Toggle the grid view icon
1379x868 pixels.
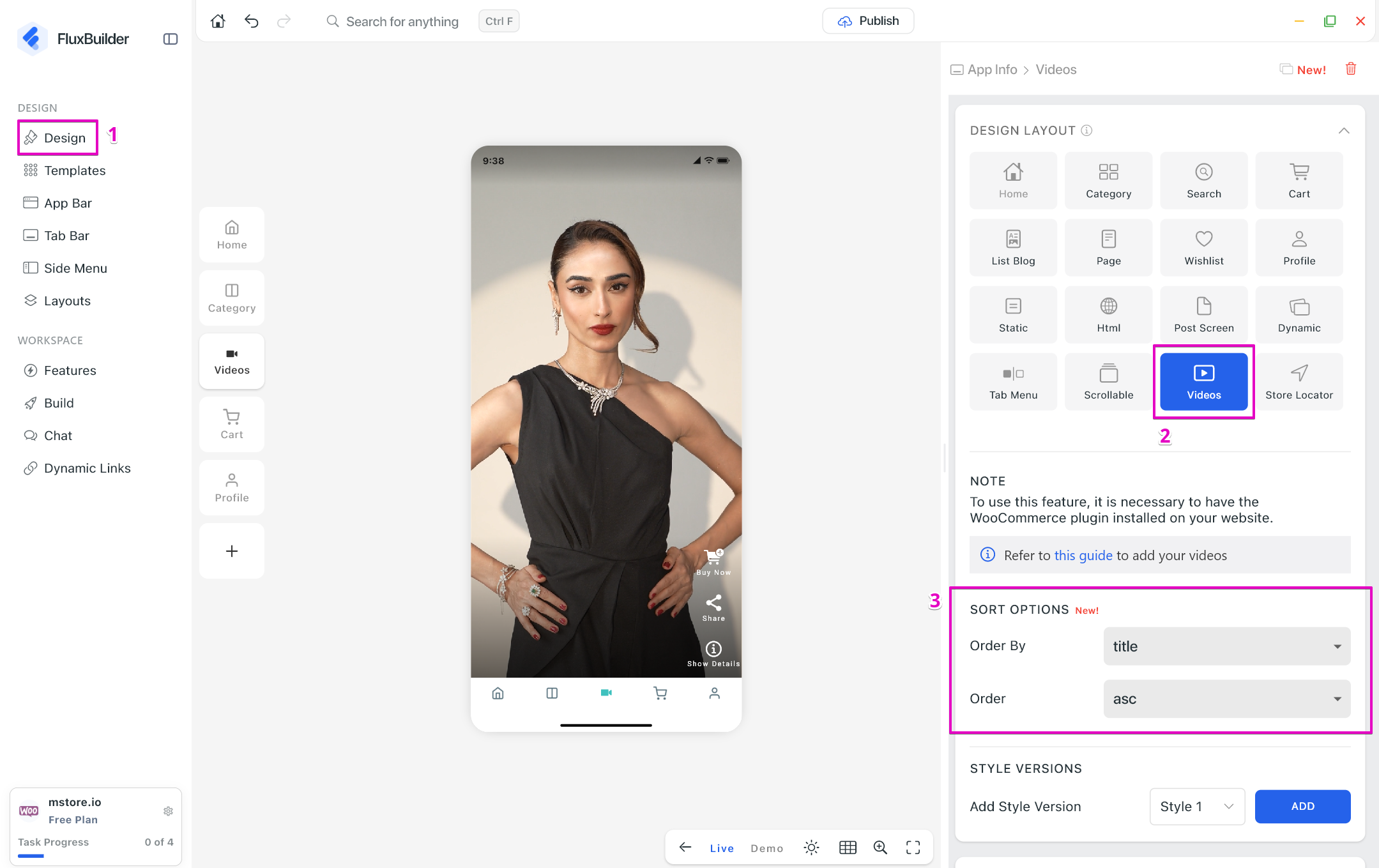pyautogui.click(x=848, y=848)
